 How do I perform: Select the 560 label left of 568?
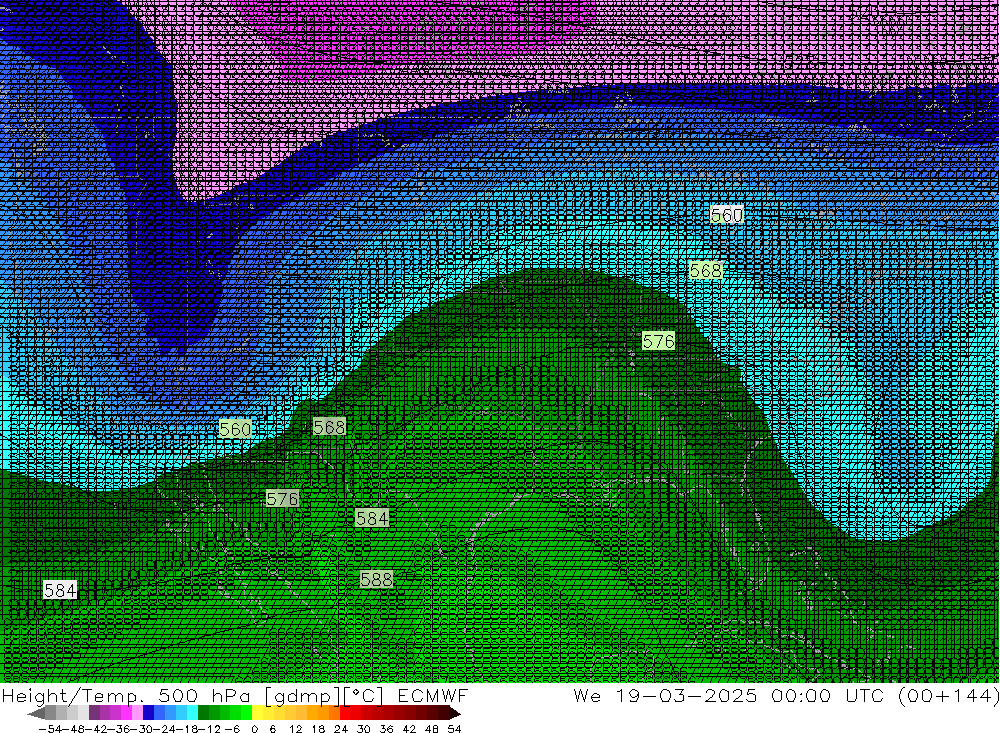pos(235,429)
